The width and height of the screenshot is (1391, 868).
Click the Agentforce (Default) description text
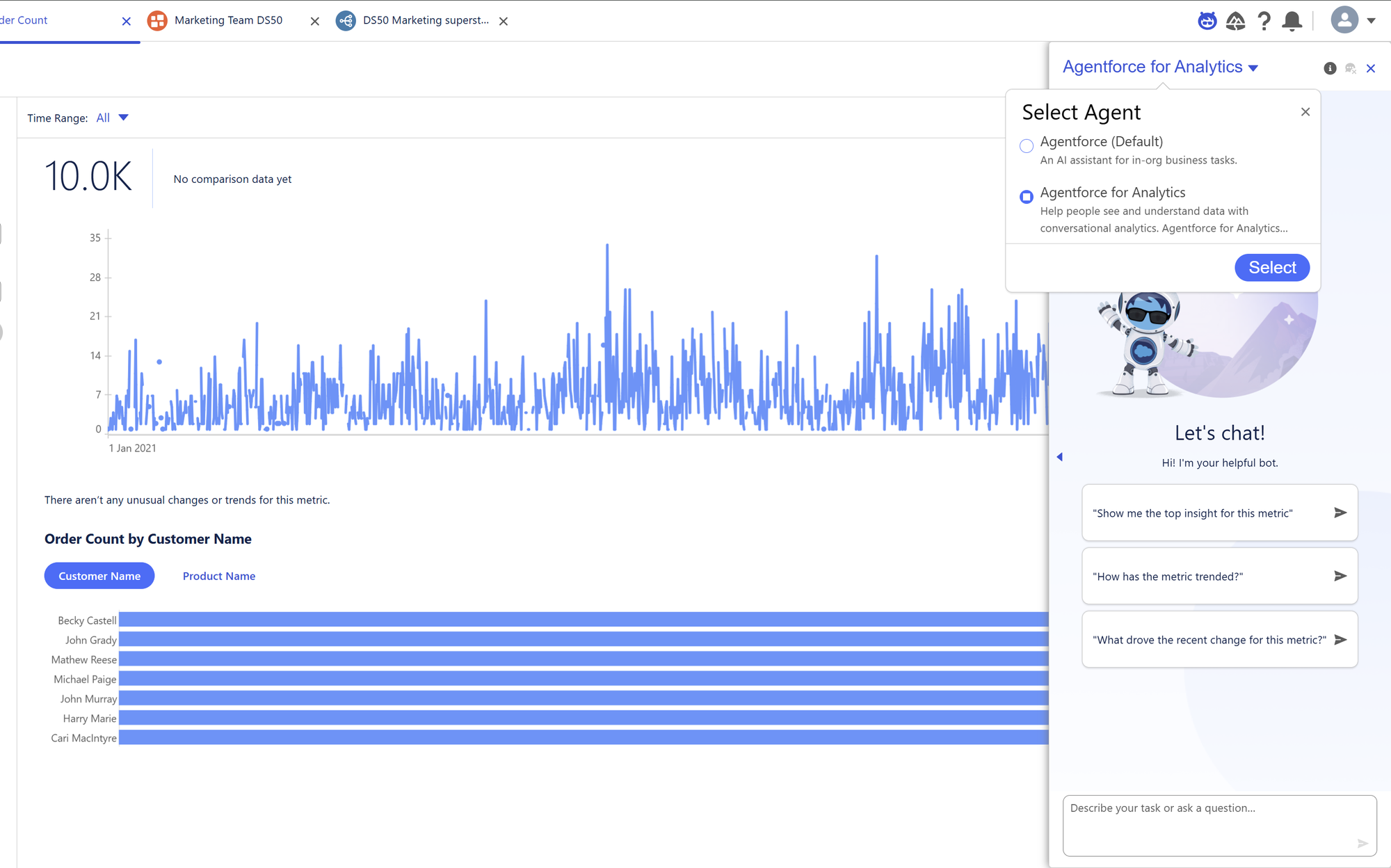point(1139,160)
